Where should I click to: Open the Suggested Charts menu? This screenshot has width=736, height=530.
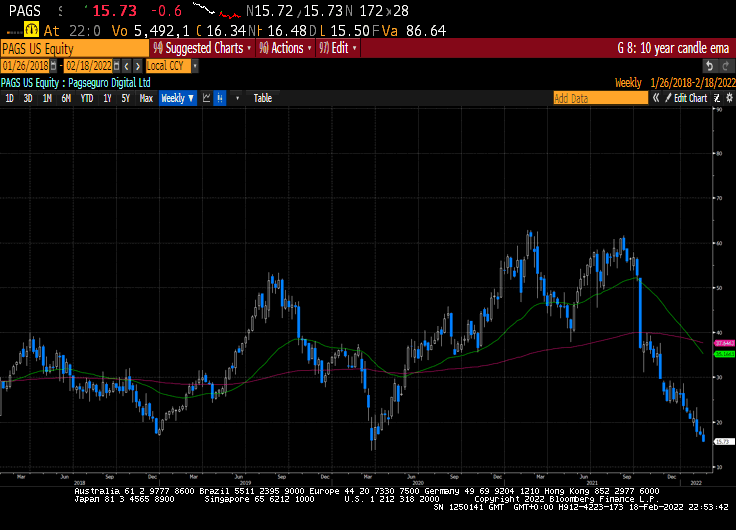pos(202,48)
